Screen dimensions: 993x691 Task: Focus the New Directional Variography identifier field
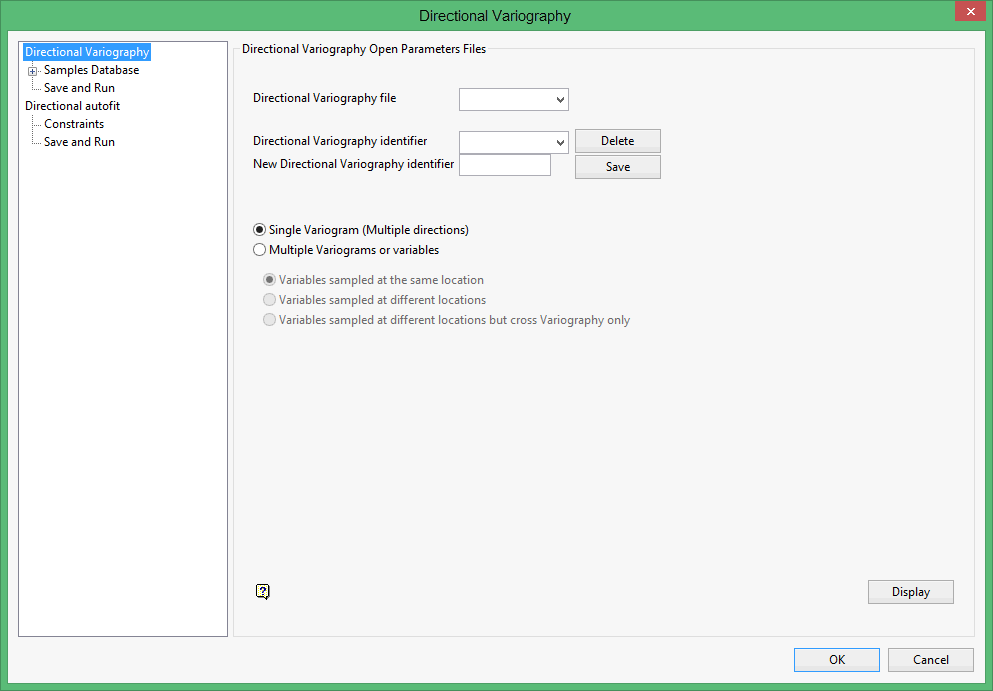pyautogui.click(x=504, y=165)
